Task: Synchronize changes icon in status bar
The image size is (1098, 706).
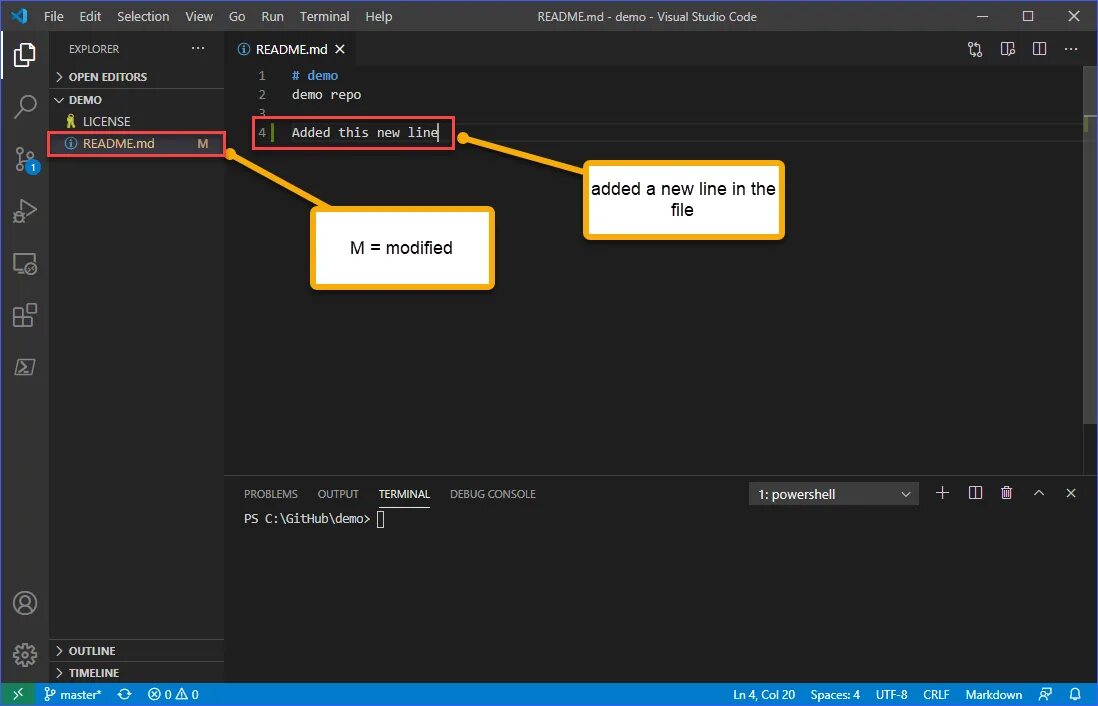Action: (x=125, y=694)
